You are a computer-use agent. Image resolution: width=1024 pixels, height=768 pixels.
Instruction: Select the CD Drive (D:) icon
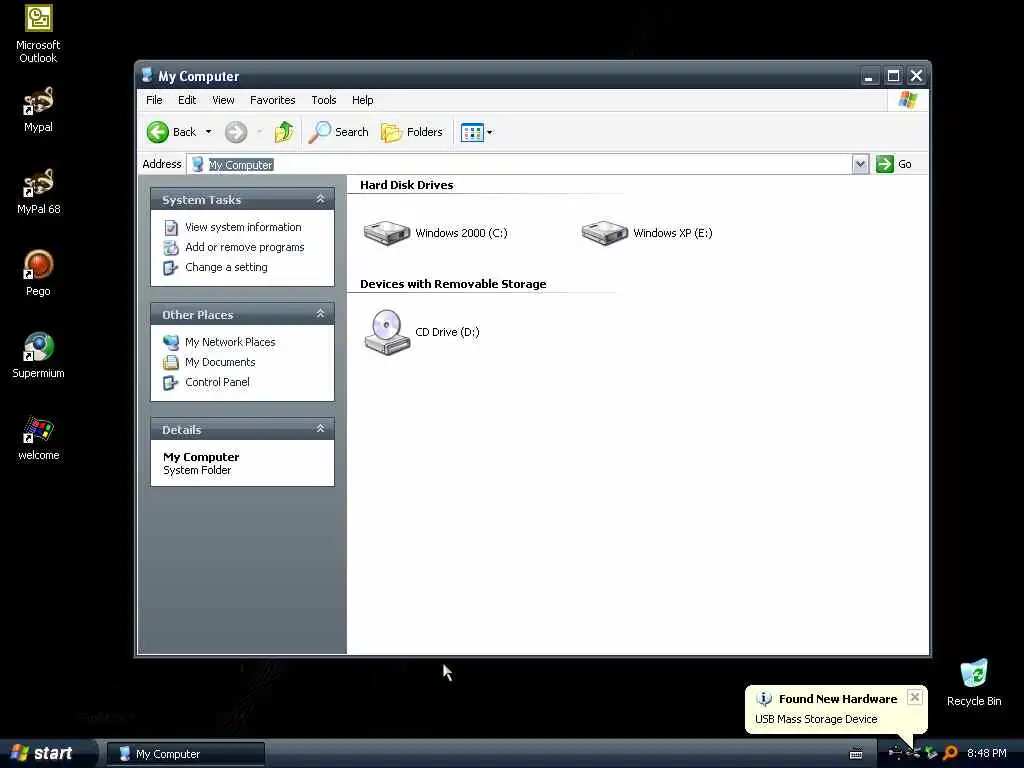387,332
